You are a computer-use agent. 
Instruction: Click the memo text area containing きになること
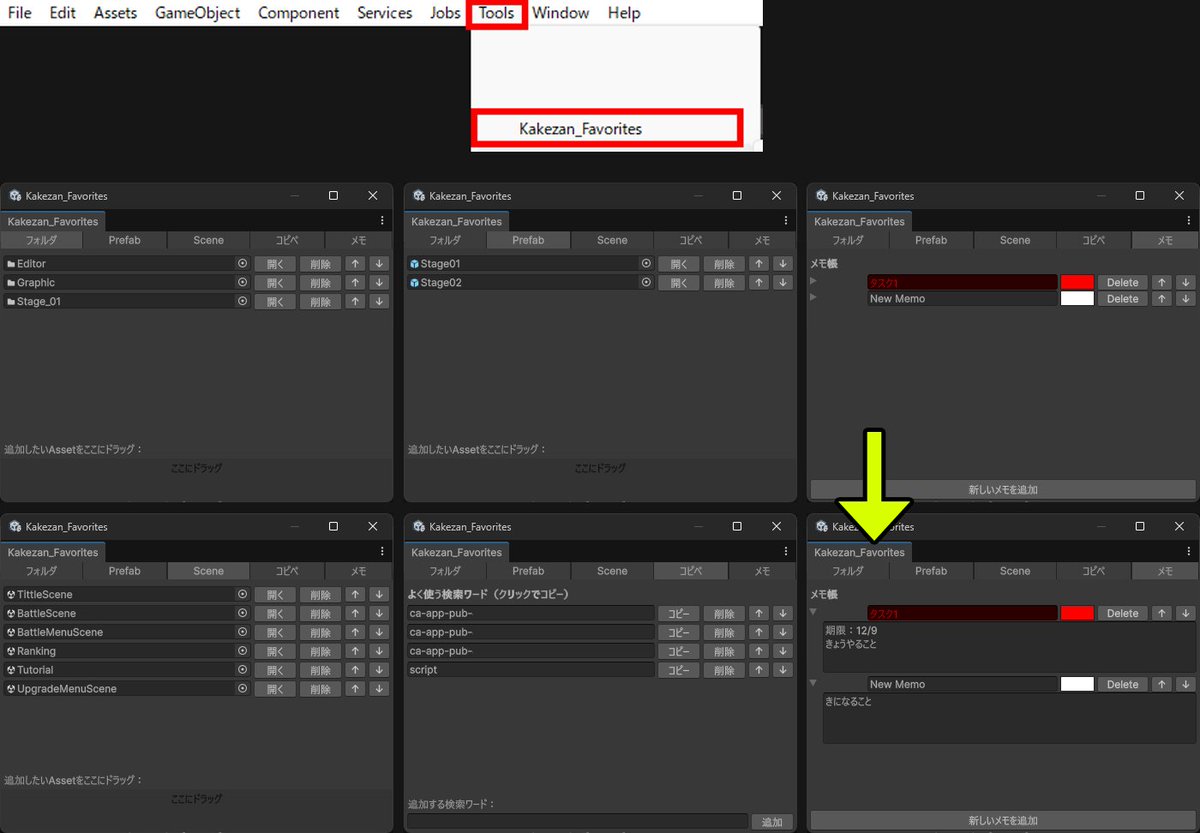pyautogui.click(x=1009, y=719)
